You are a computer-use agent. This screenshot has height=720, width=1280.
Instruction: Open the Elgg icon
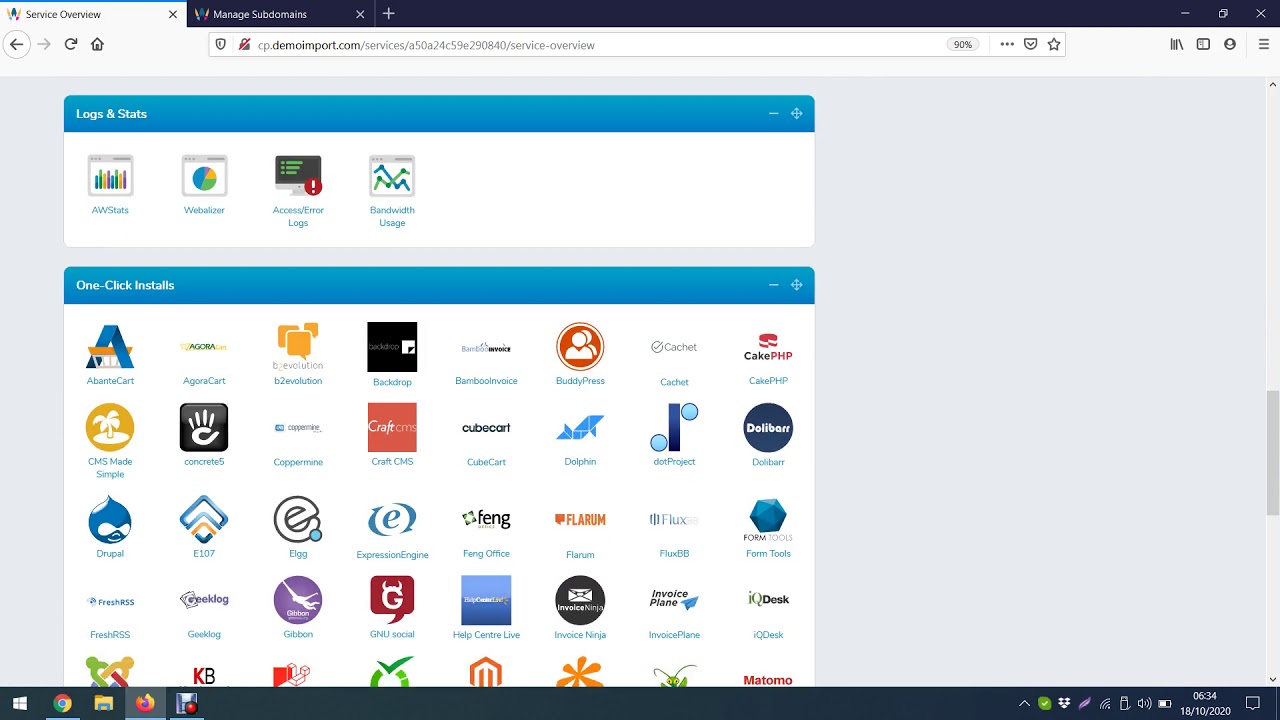tap(298, 520)
